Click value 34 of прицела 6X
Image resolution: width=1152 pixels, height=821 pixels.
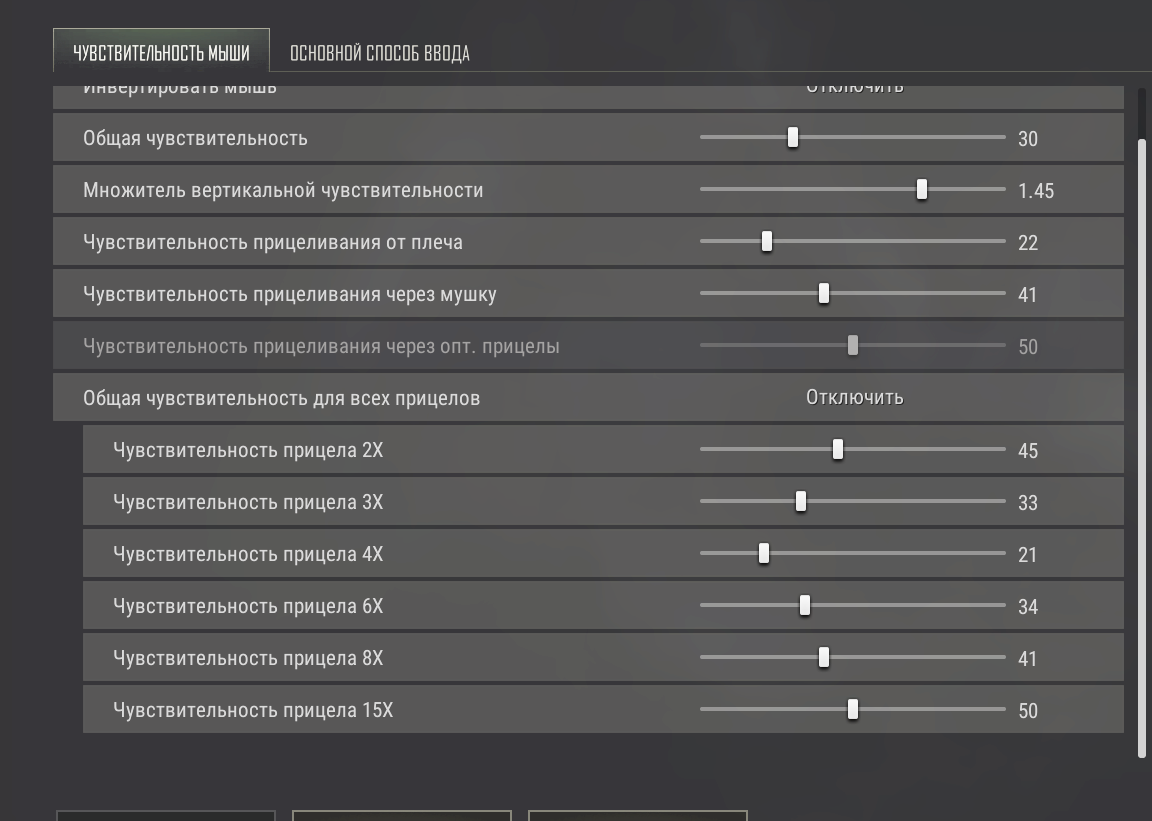coord(1028,607)
